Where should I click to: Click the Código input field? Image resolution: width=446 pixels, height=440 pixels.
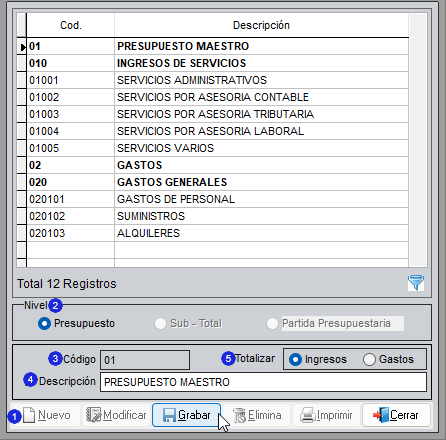pos(145,360)
